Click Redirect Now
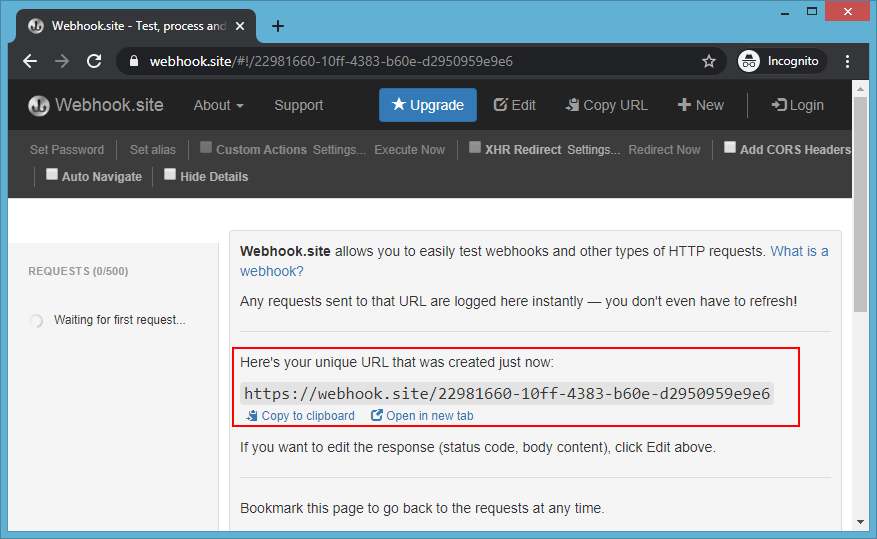The height and width of the screenshot is (539, 877). tap(664, 150)
